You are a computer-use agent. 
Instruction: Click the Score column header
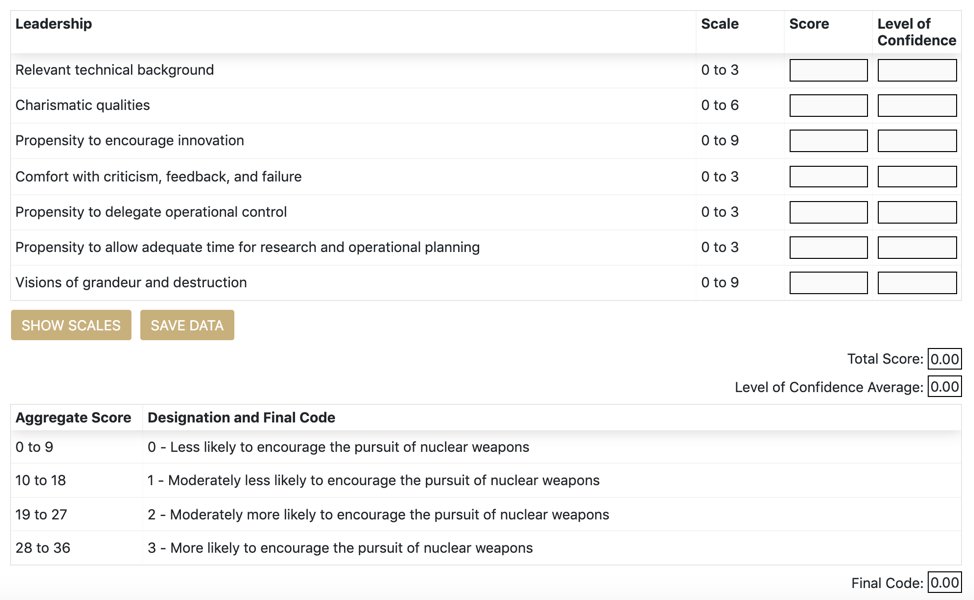(809, 24)
